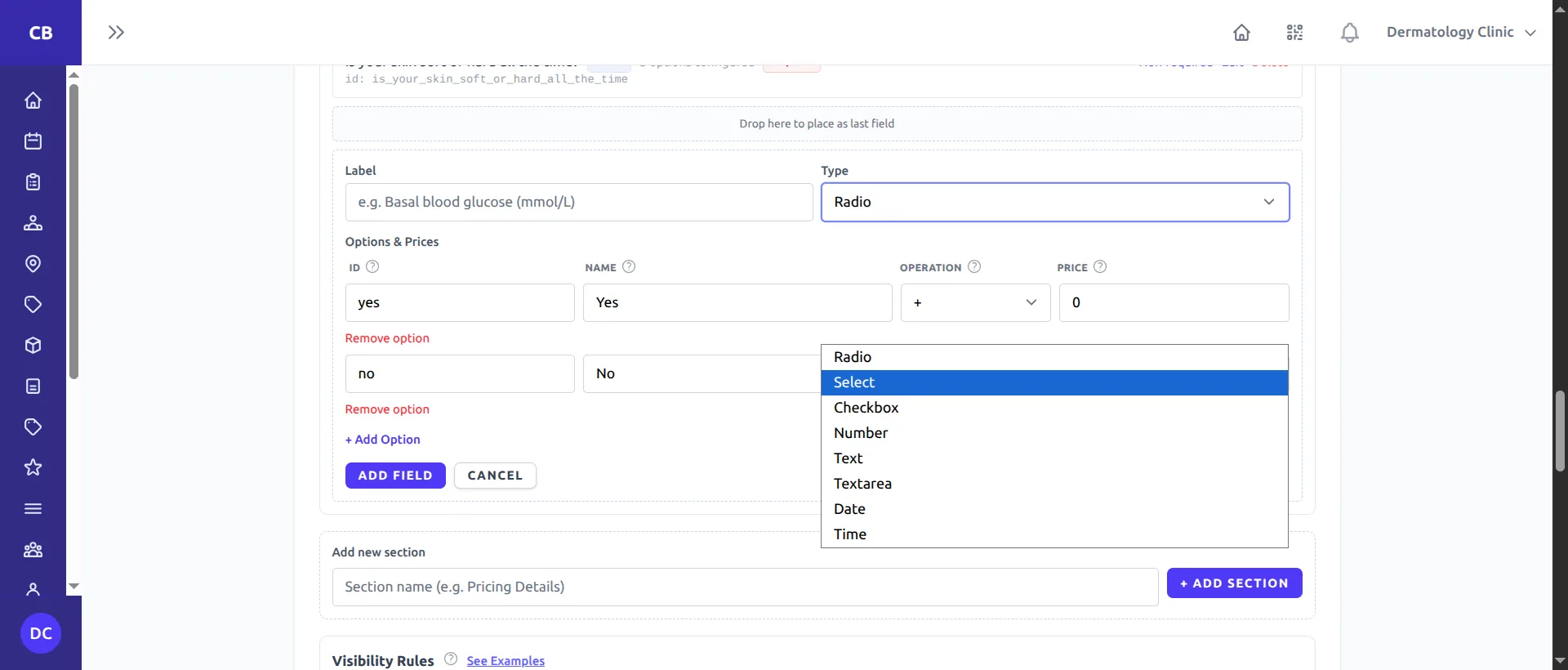Open clipboard icon in sidebar
Image resolution: width=1568 pixels, height=670 pixels.
(33, 182)
